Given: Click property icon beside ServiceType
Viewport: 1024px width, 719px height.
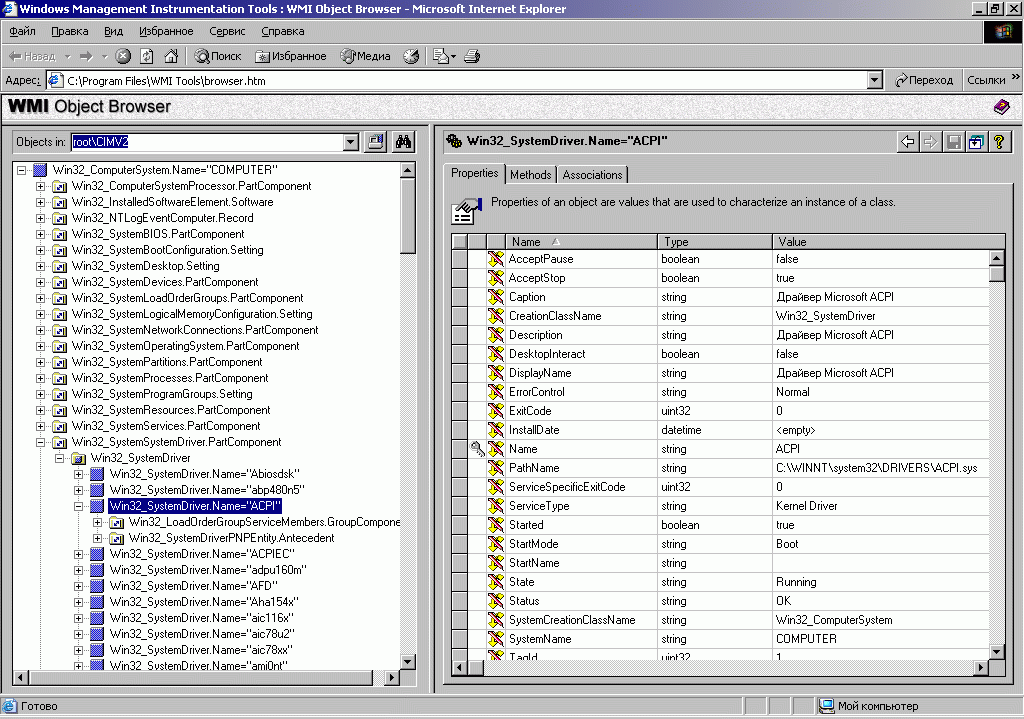Looking at the screenshot, I should point(496,505).
